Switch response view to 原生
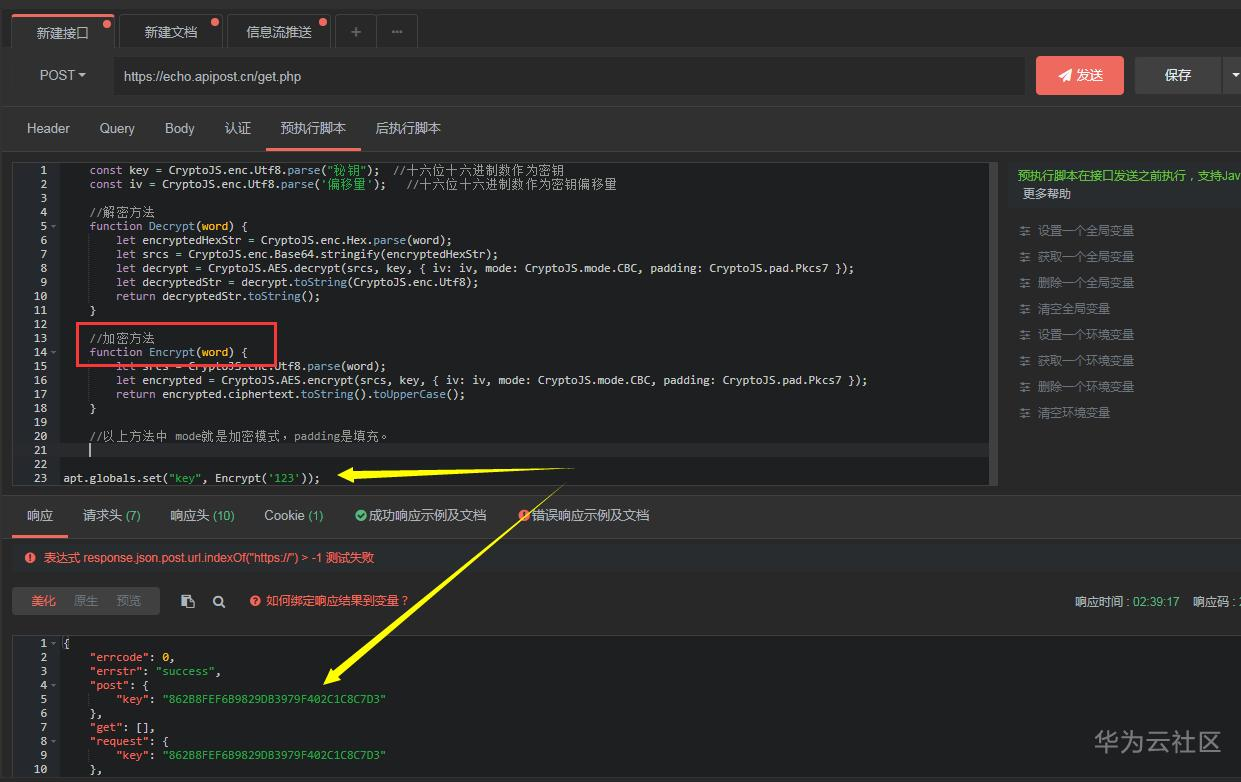 coord(86,601)
